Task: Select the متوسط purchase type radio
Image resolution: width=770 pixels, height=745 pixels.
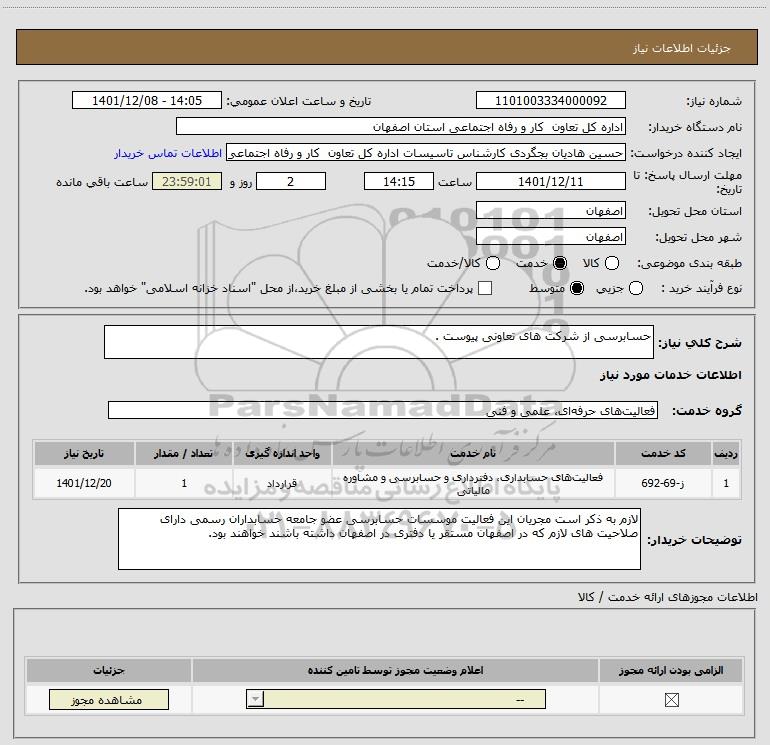Action: tap(577, 288)
